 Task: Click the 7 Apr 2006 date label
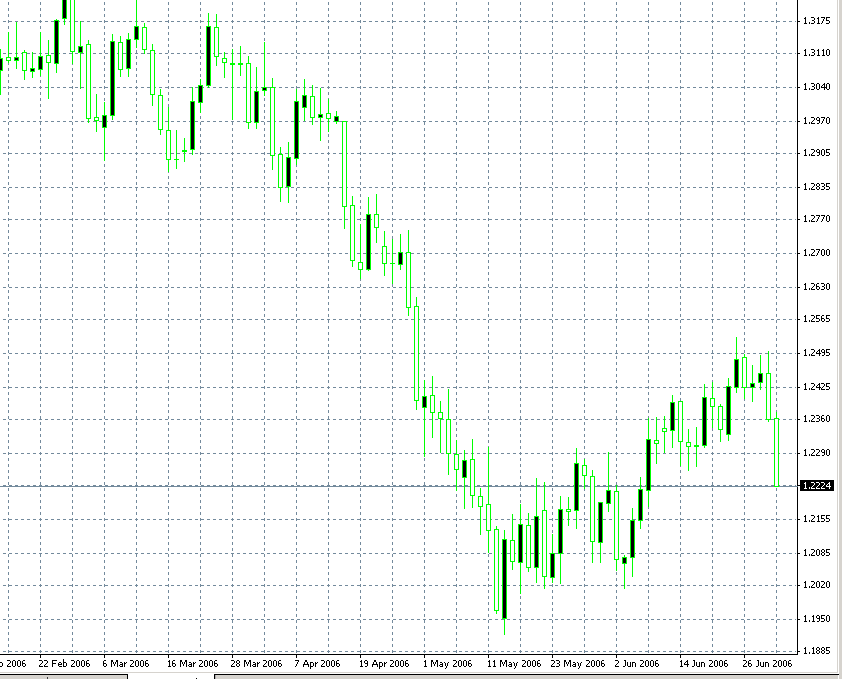click(x=317, y=664)
